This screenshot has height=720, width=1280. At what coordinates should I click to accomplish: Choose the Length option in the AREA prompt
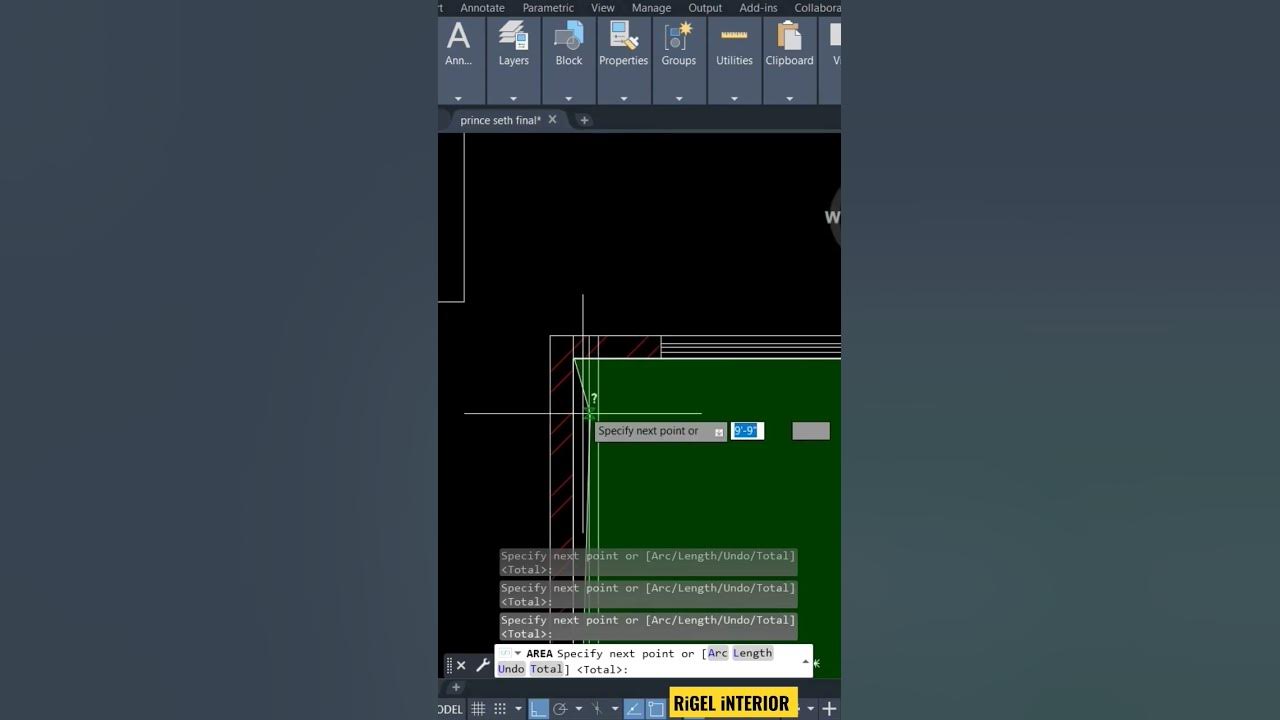click(x=752, y=653)
